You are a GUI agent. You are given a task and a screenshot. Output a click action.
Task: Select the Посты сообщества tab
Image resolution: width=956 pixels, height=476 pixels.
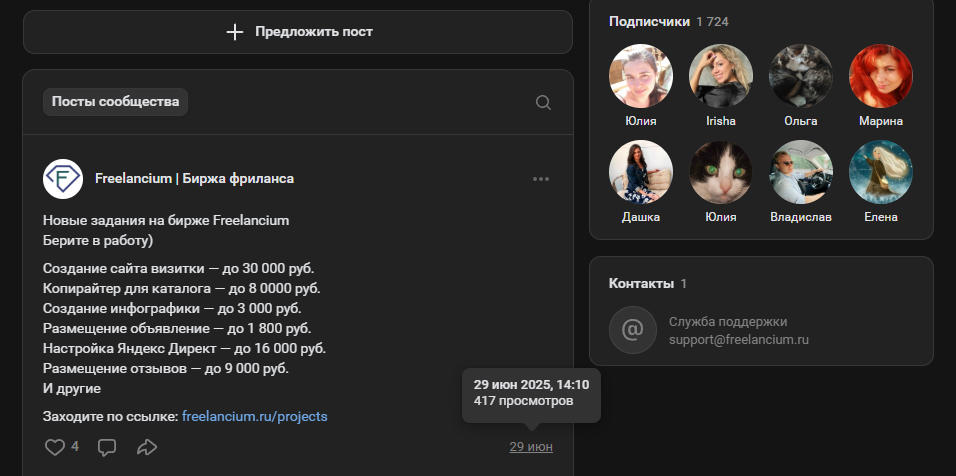pos(115,102)
